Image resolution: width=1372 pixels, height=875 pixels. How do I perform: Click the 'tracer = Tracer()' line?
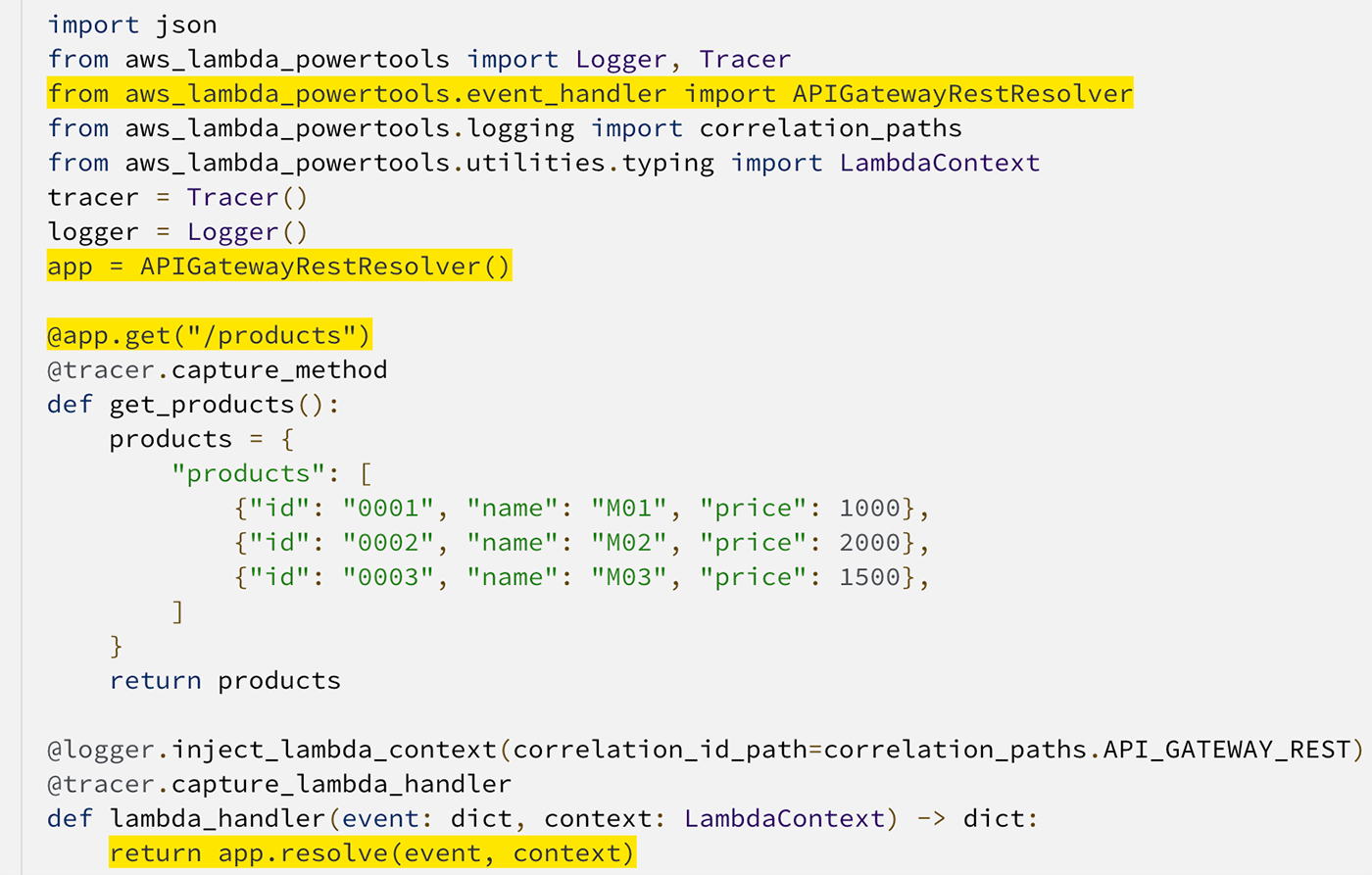pos(178,197)
